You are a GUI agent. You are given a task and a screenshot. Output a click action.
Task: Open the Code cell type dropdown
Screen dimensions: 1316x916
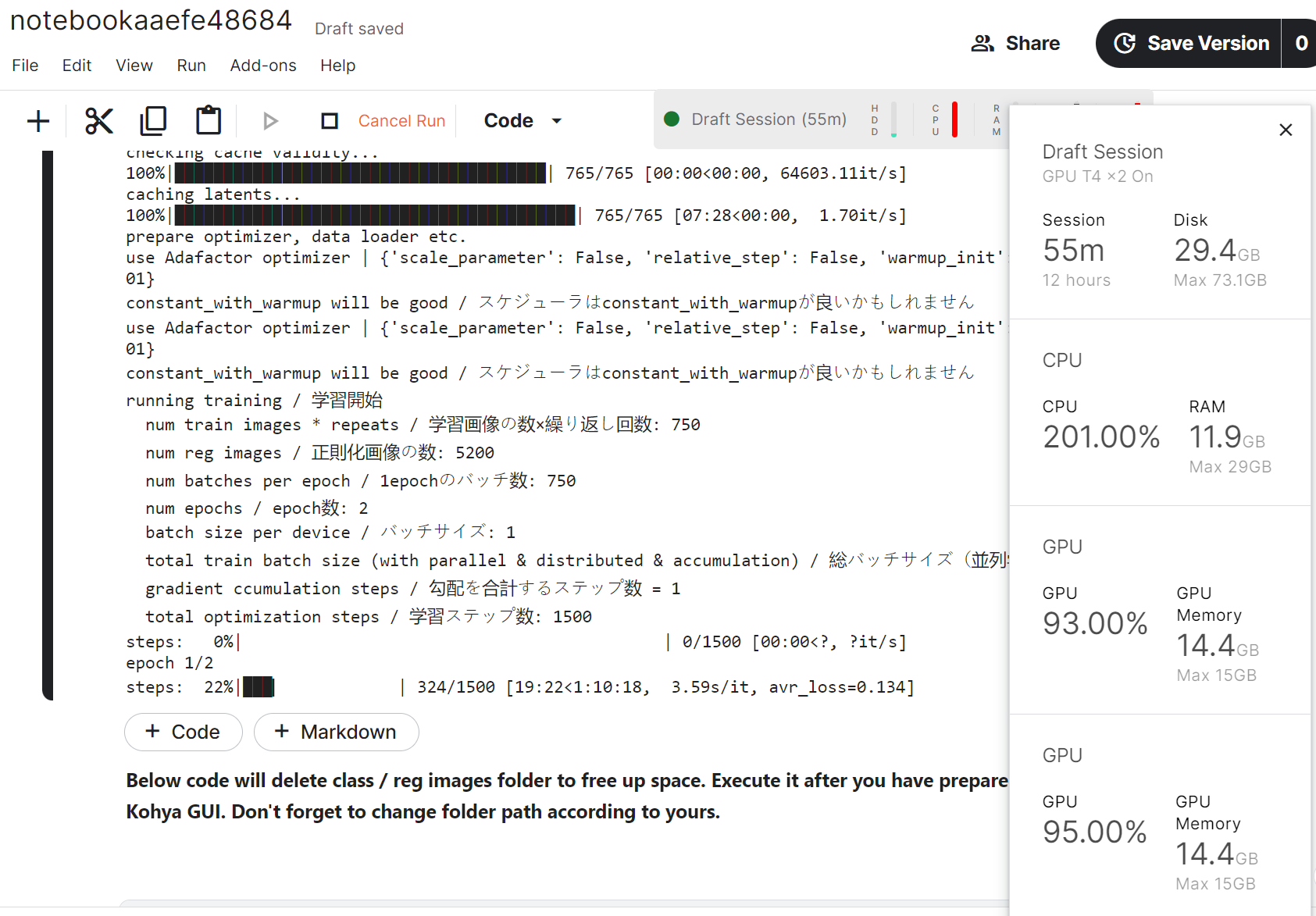coord(520,120)
